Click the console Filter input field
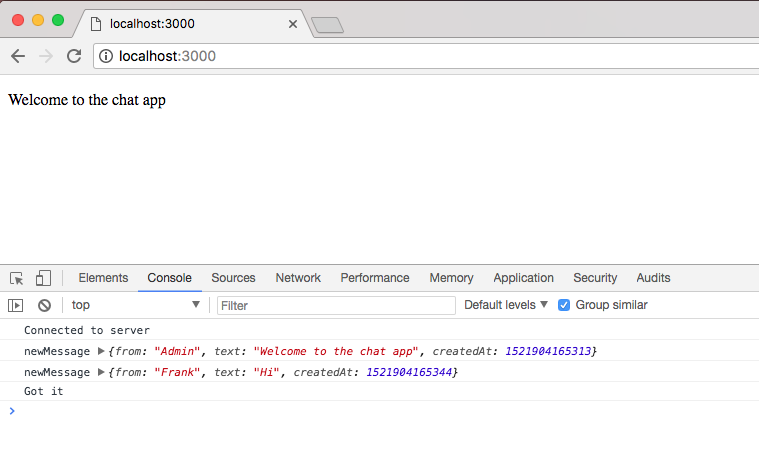759x461 pixels. 335,305
